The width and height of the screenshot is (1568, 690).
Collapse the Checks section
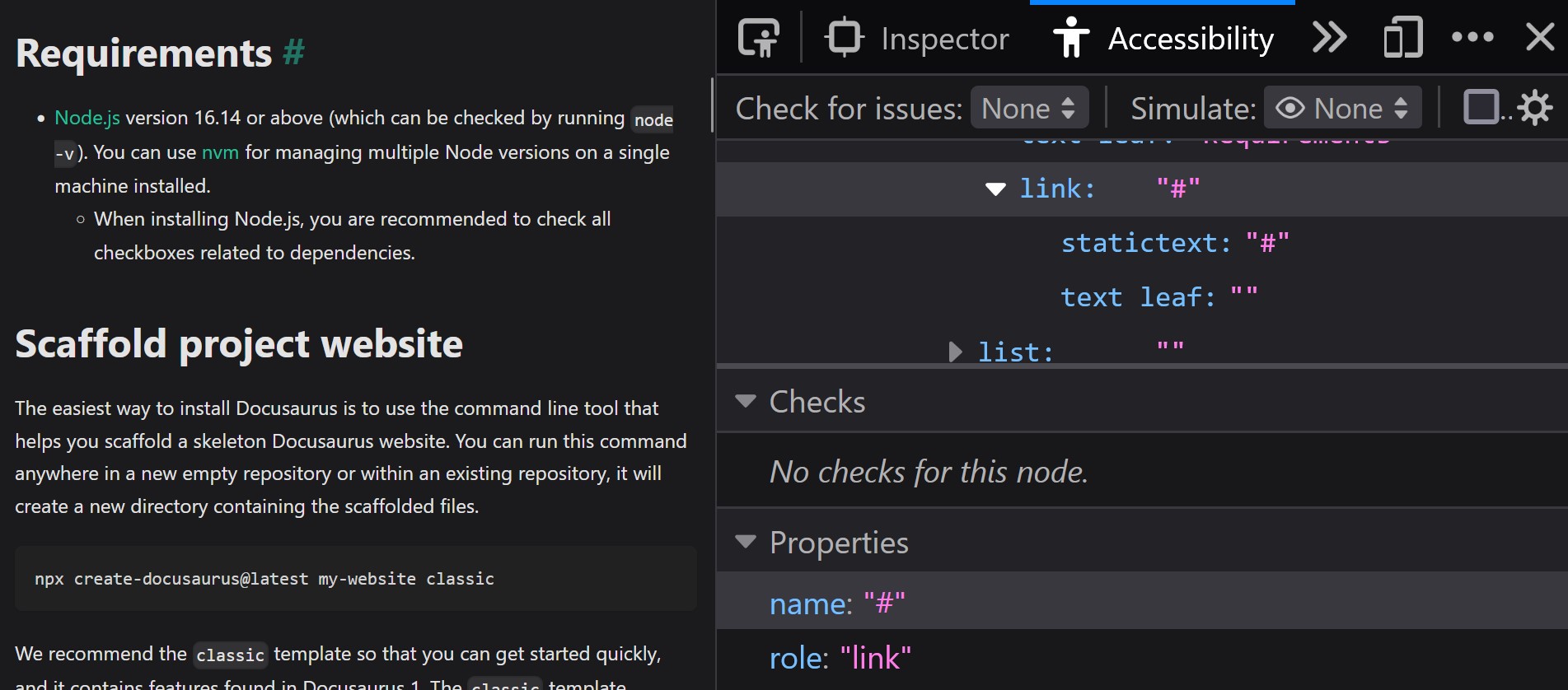[x=746, y=402]
